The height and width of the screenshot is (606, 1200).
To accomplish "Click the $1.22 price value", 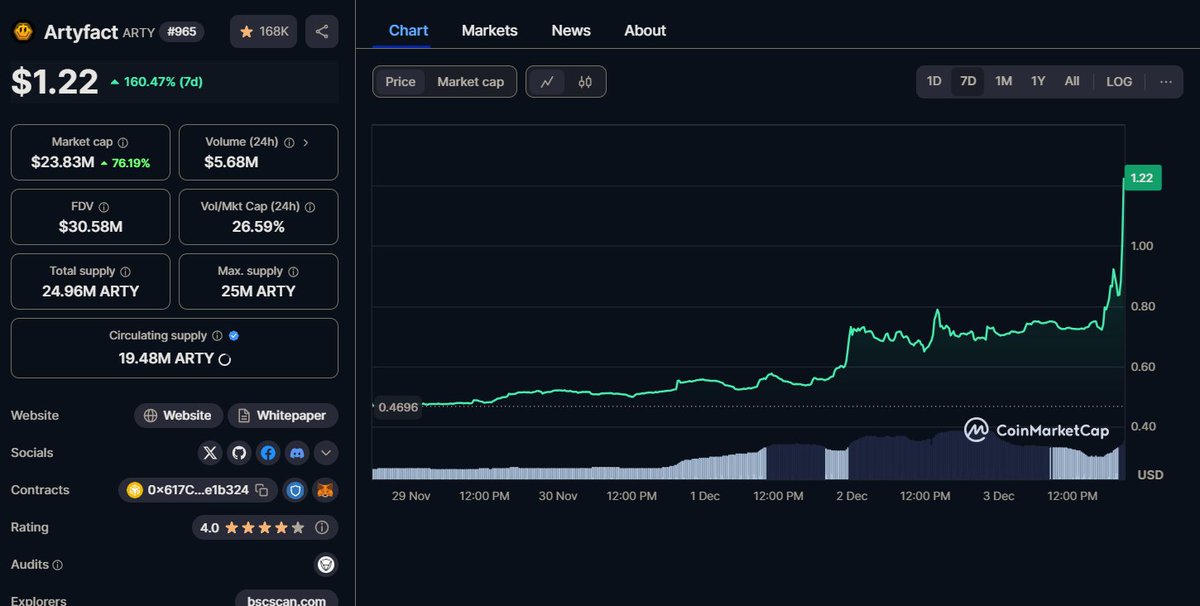I will pyautogui.click(x=55, y=82).
